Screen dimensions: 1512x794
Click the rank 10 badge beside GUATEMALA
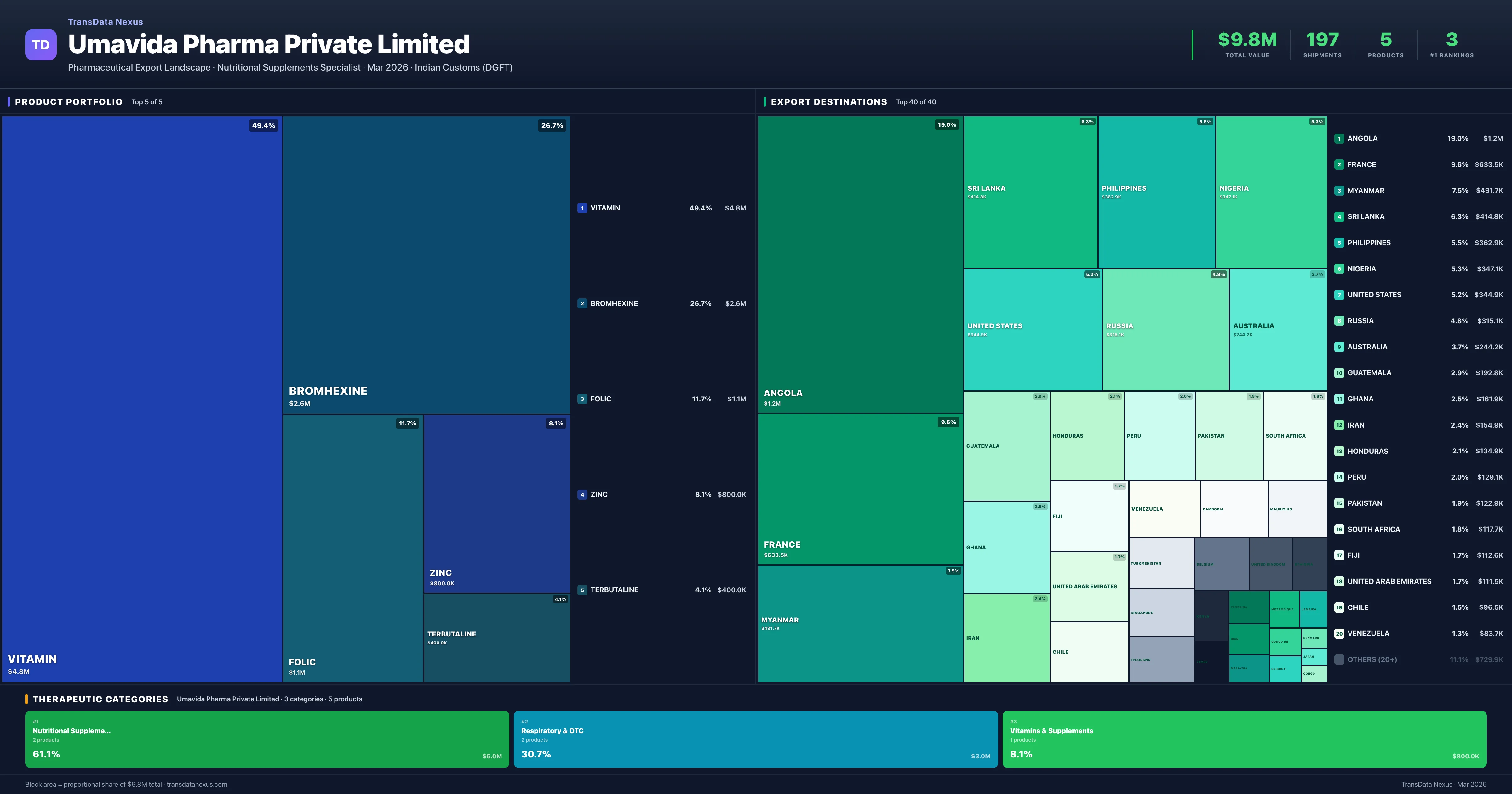[1339, 373]
